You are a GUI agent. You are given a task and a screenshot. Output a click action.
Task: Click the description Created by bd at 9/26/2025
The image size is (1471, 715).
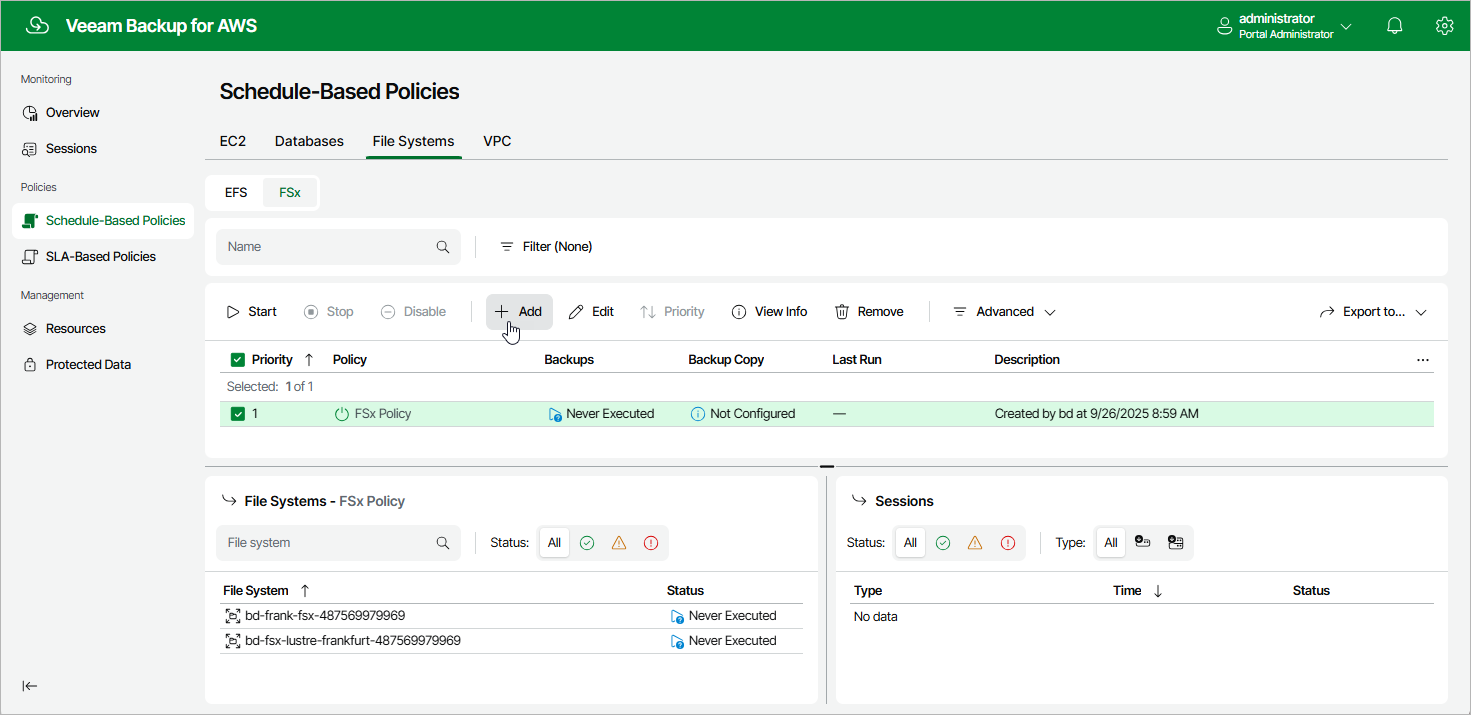click(x=1096, y=414)
